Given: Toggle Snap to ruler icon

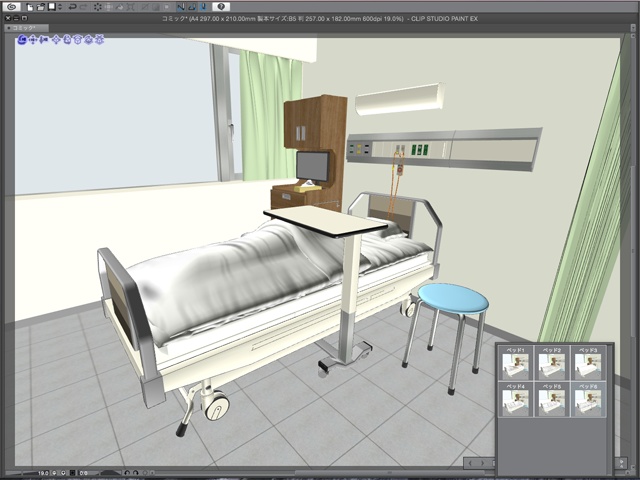Looking at the screenshot, I should pos(181,7).
